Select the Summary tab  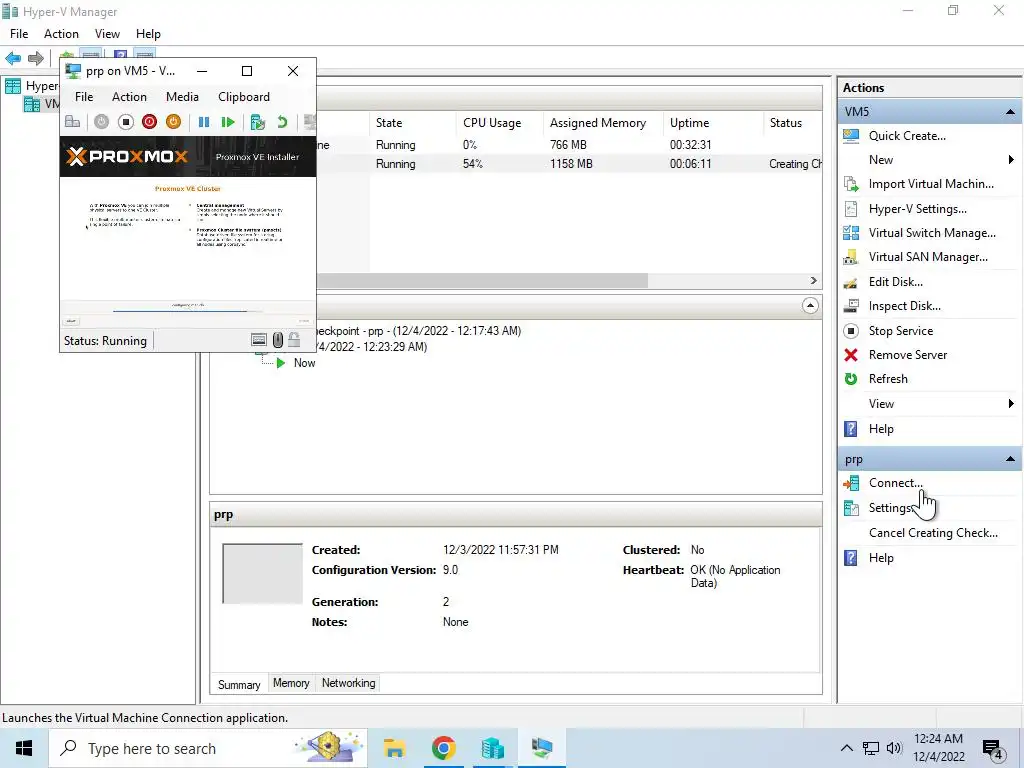pos(239,684)
